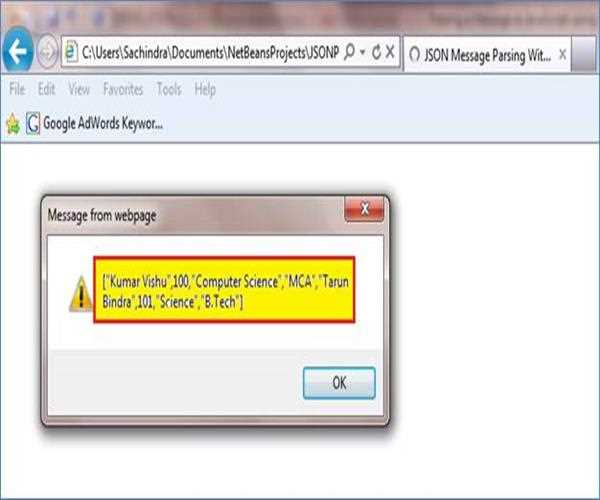Open the Favorites menu
600x500 pixels.
coord(123,89)
